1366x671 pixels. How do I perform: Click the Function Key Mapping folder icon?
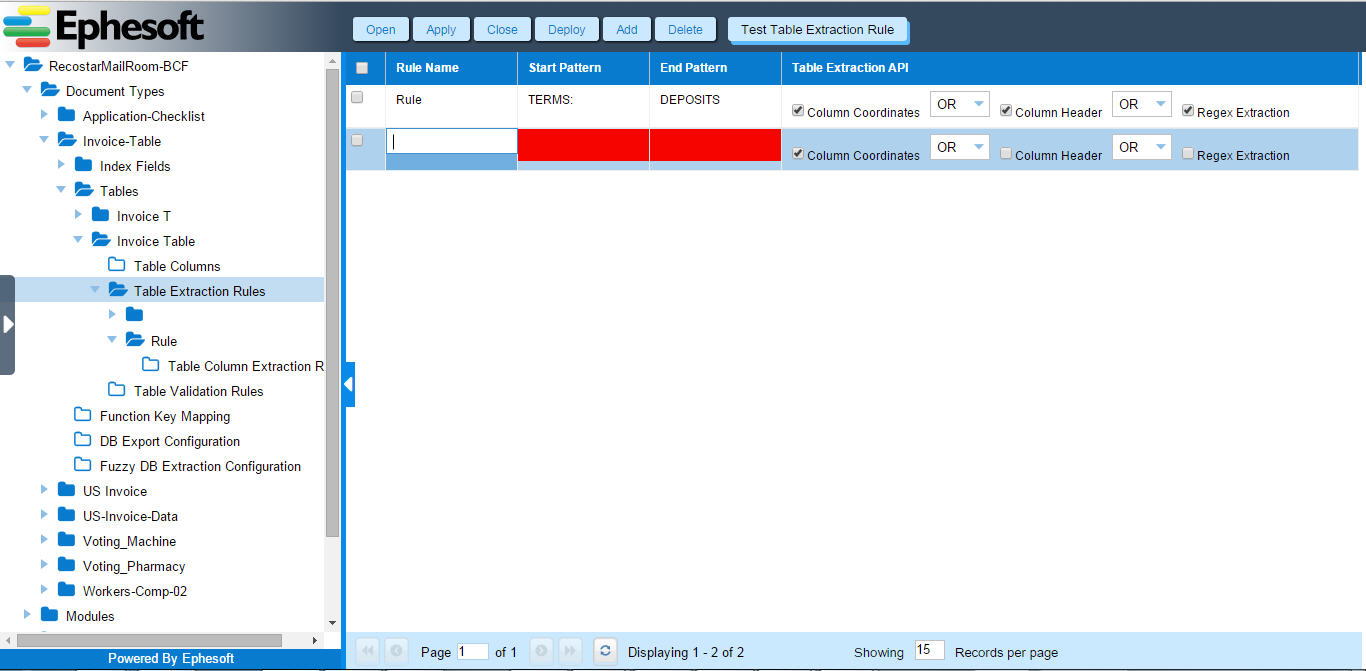83,415
